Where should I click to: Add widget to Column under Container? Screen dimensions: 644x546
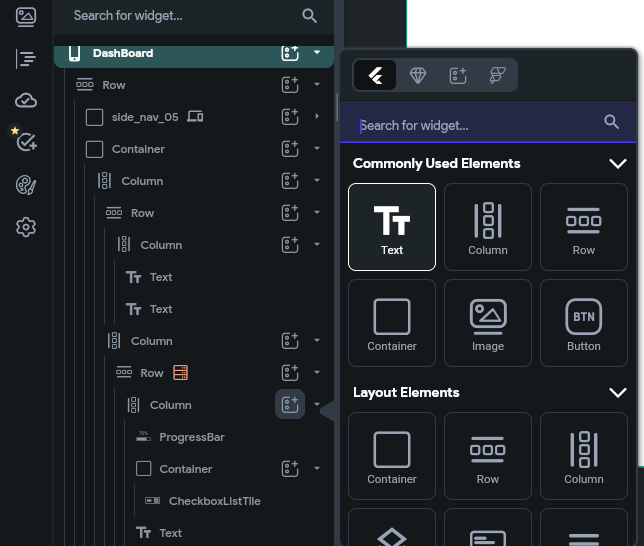290,181
